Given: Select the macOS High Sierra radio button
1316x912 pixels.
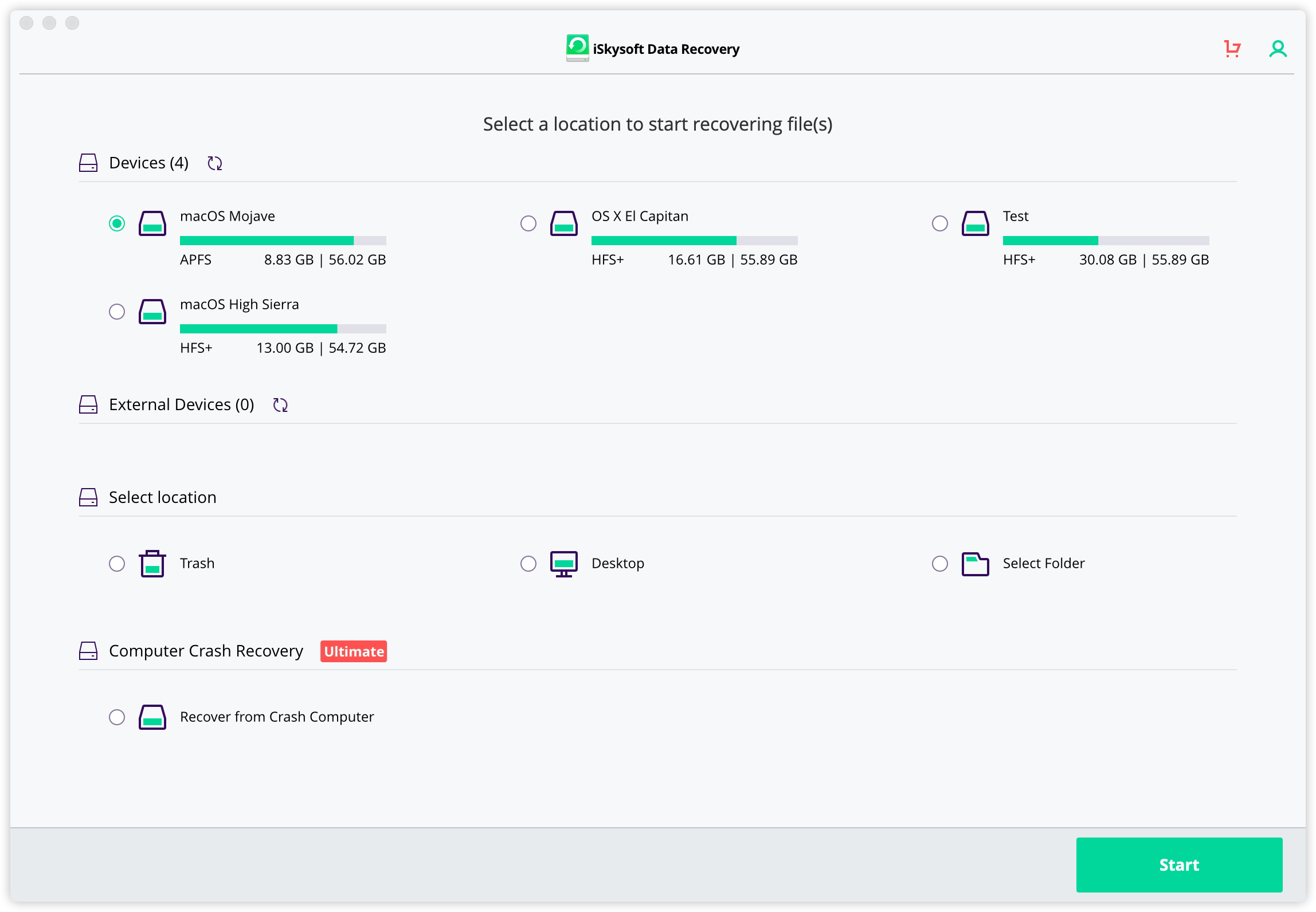Looking at the screenshot, I should tap(117, 312).
